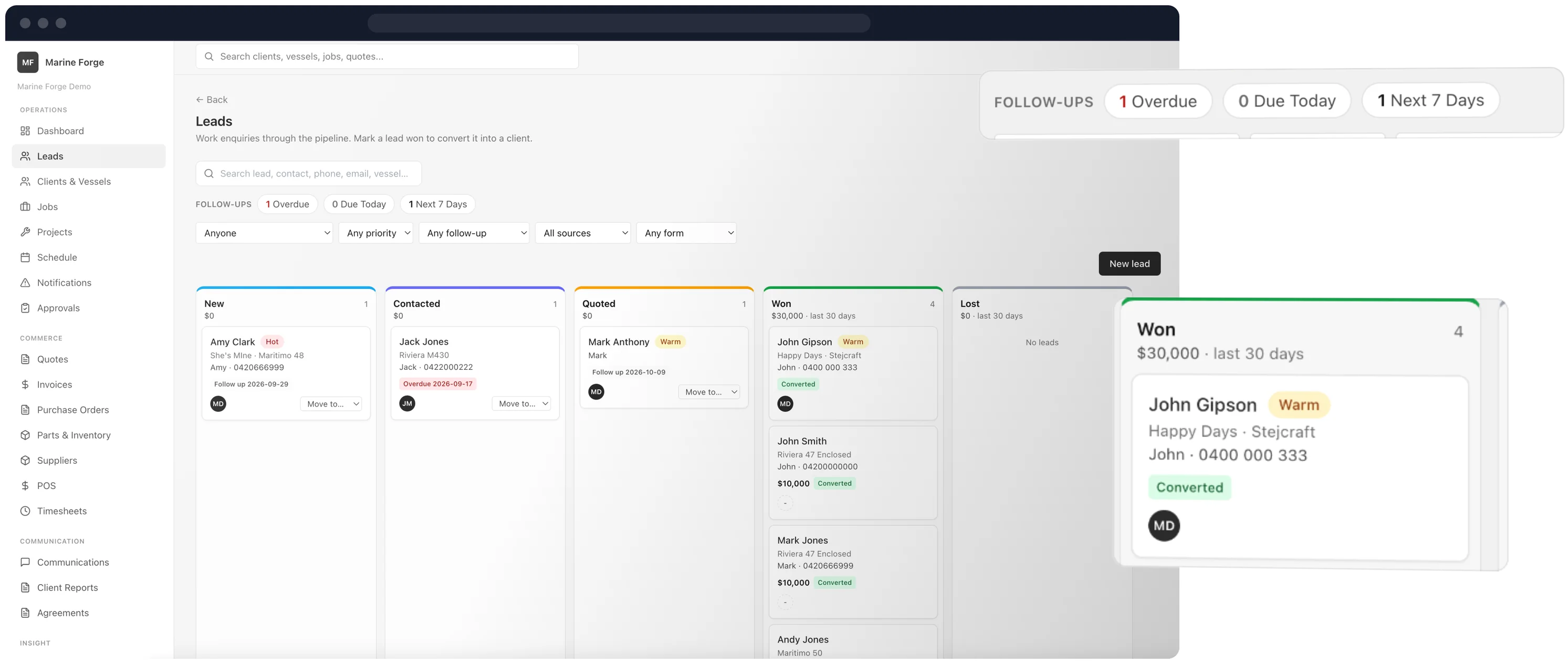Click the Notifications alert icon
1568x664 pixels.
tap(25, 283)
